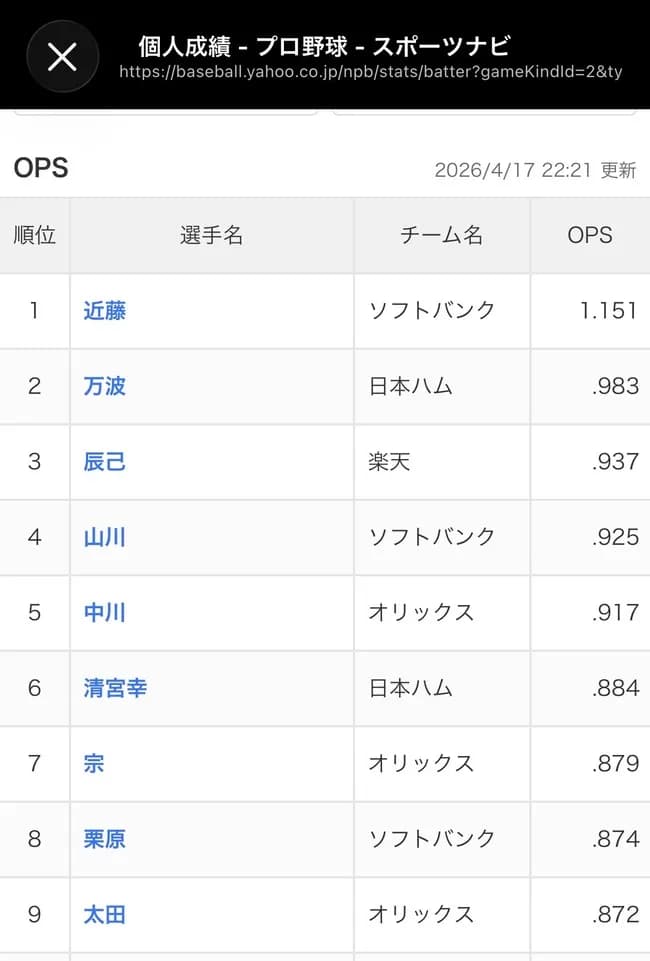Tap the OPS section heading
Image resolution: width=650 pixels, height=961 pixels.
pyautogui.click(x=40, y=168)
